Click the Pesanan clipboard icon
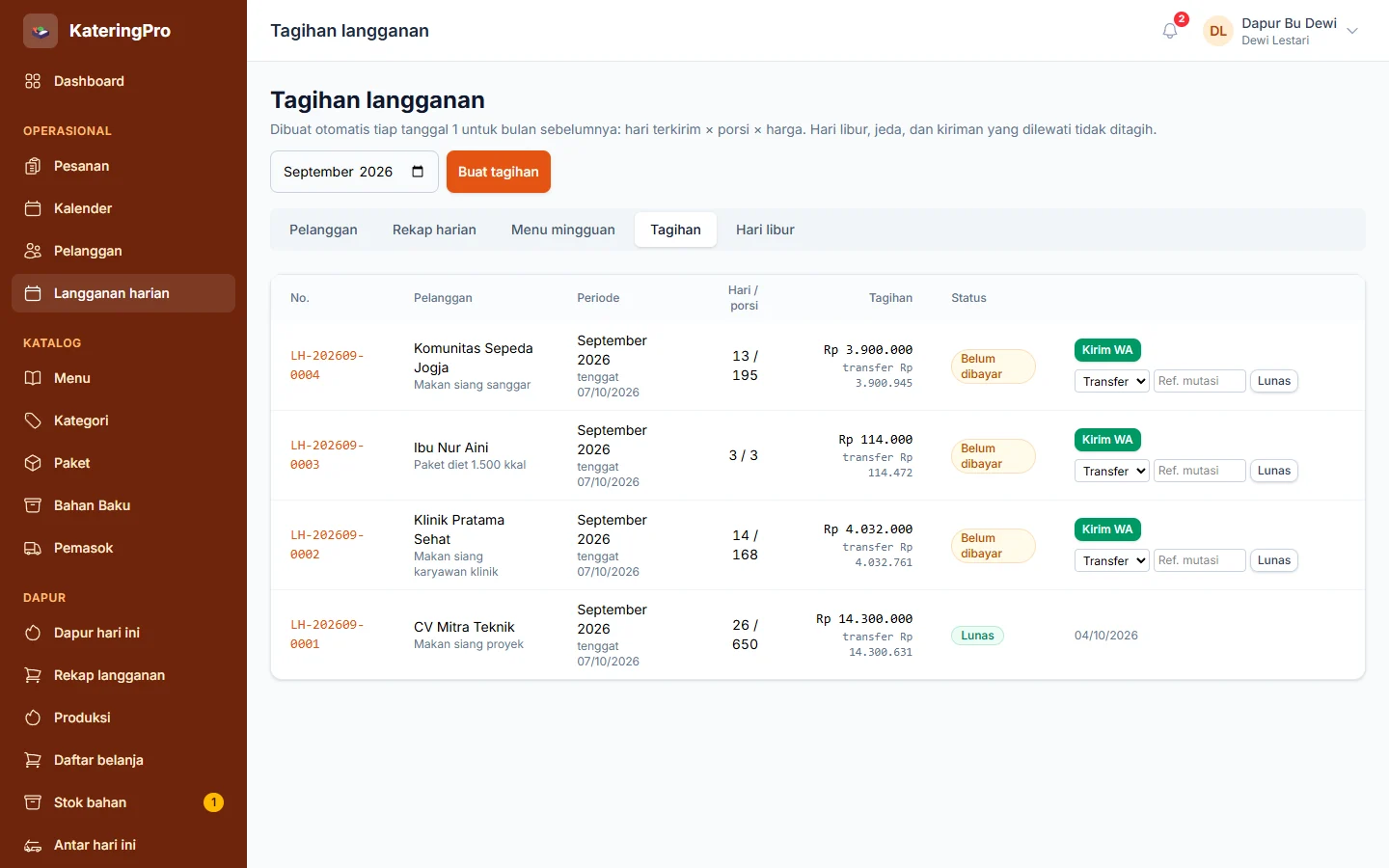Image resolution: width=1389 pixels, height=868 pixels. [x=33, y=166]
